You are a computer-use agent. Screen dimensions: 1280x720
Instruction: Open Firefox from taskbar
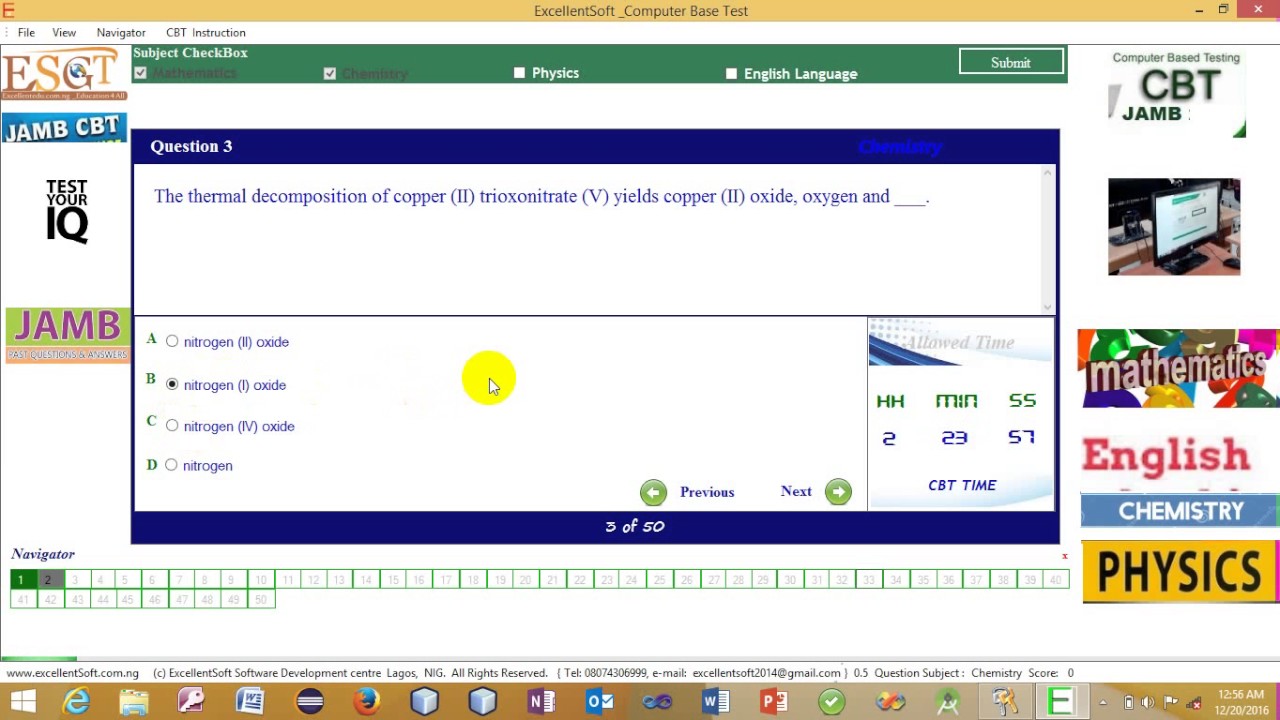pos(367,702)
